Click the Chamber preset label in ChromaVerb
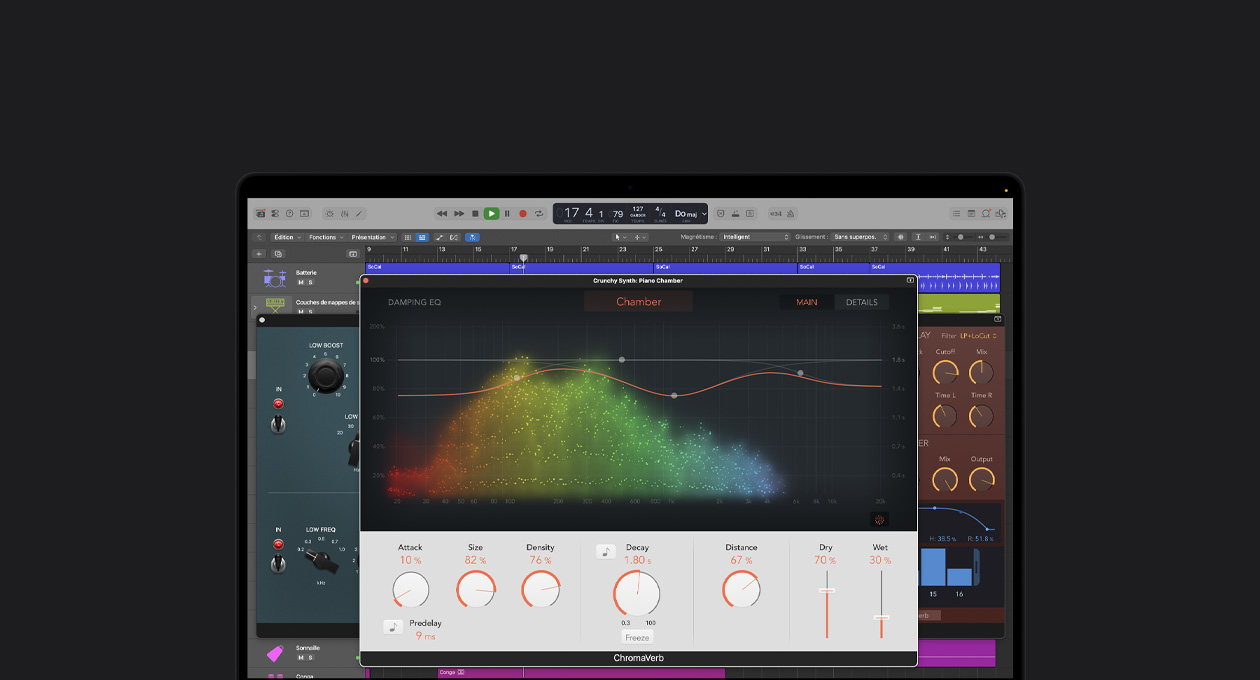The height and width of the screenshot is (680, 1260). [x=638, y=301]
